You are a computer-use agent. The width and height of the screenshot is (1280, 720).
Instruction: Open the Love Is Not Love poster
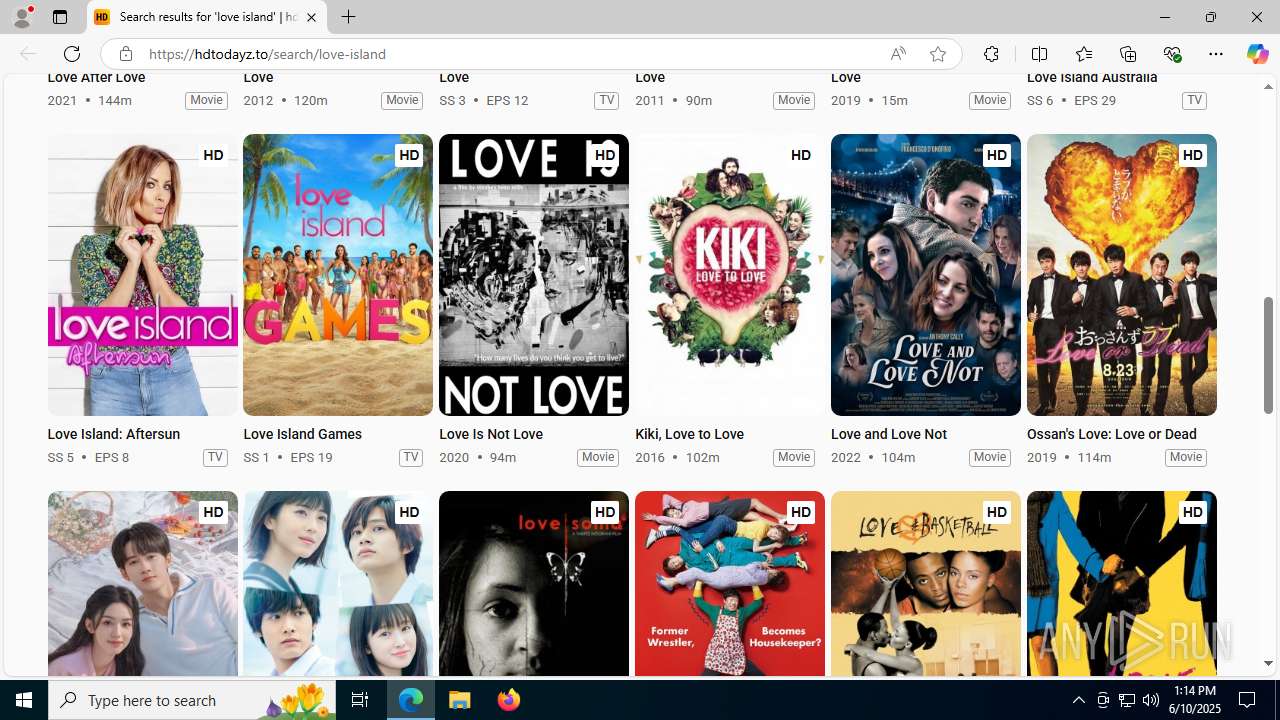[x=534, y=275]
